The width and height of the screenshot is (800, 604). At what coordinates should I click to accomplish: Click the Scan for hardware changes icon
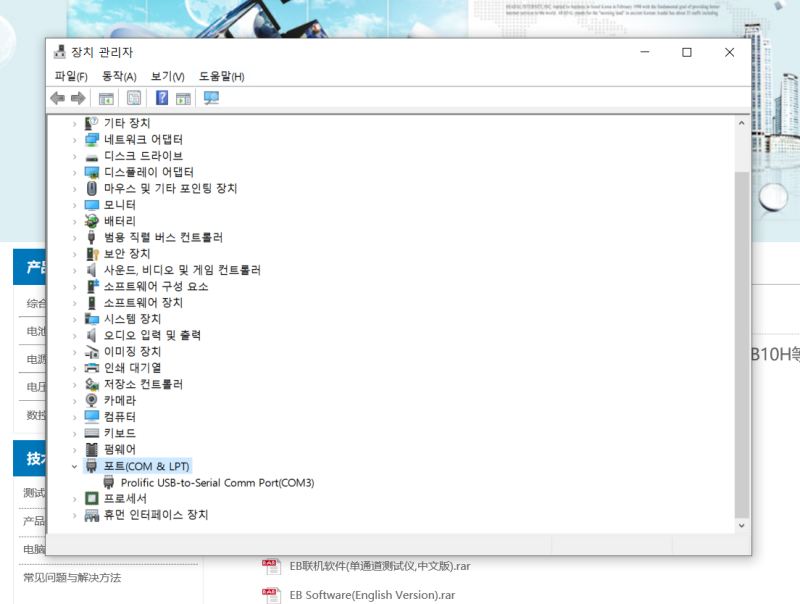coord(210,97)
